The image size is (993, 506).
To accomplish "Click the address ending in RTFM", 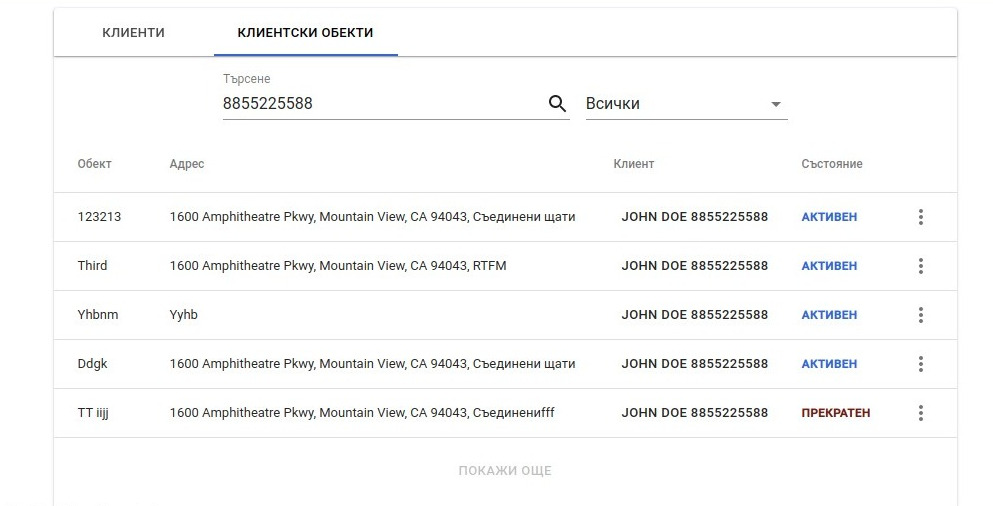I will click(x=338, y=266).
